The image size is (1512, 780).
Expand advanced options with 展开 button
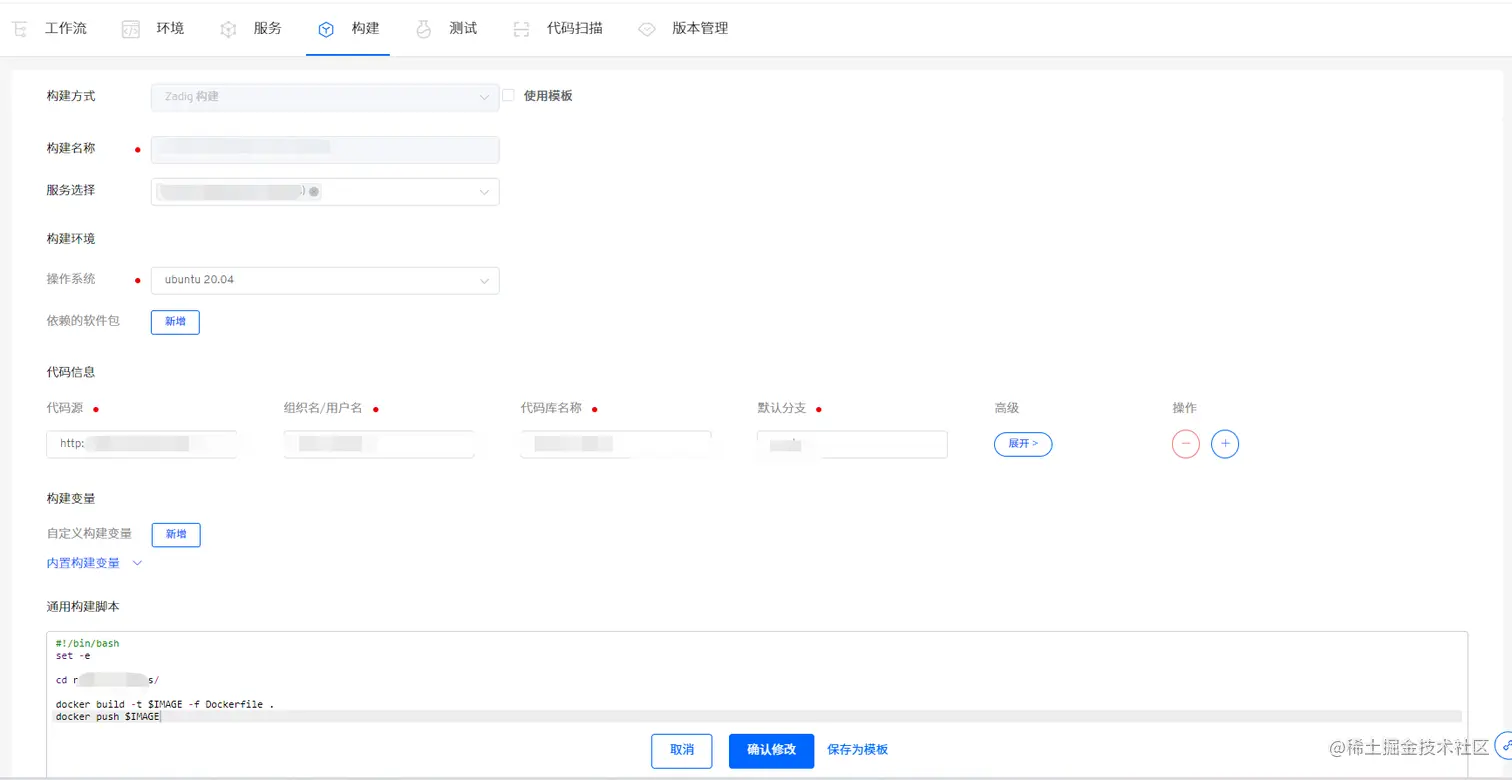point(1023,444)
